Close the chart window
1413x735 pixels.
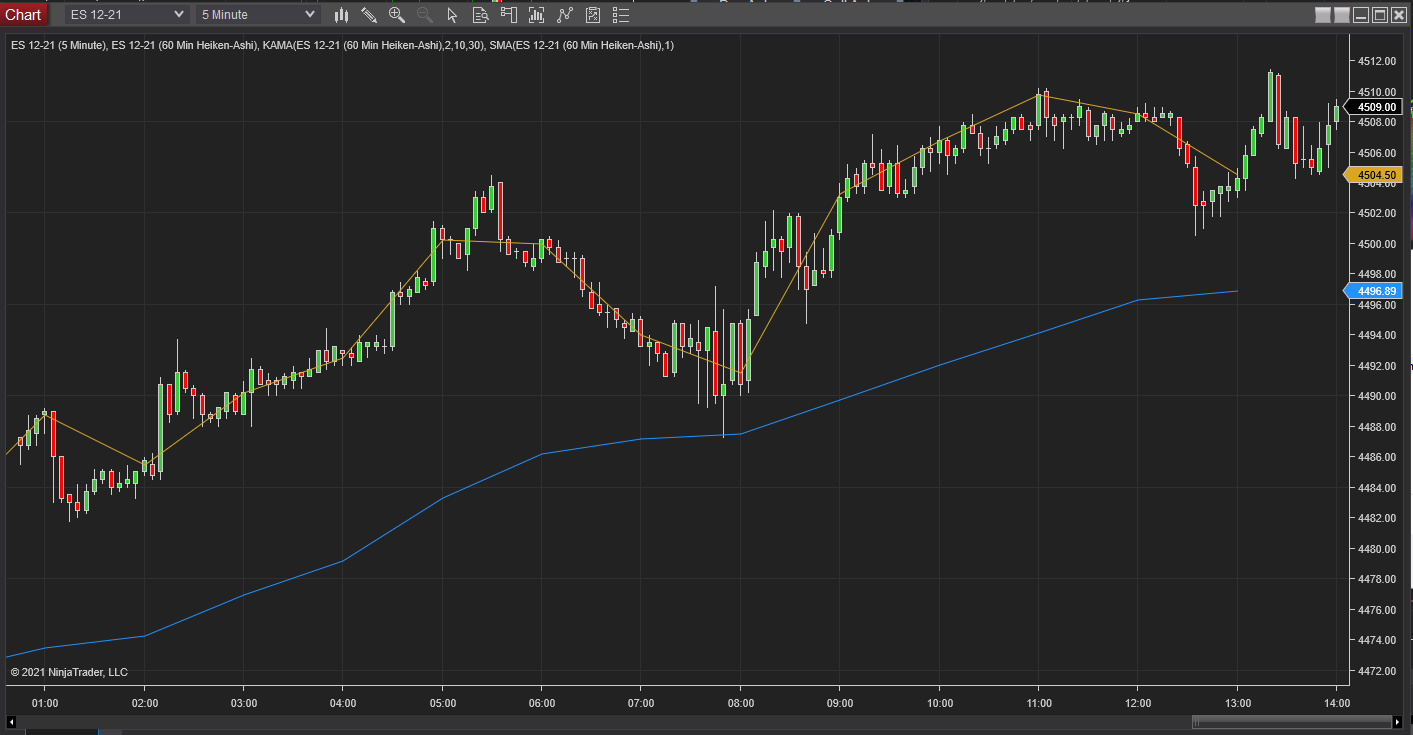pyautogui.click(x=1399, y=15)
